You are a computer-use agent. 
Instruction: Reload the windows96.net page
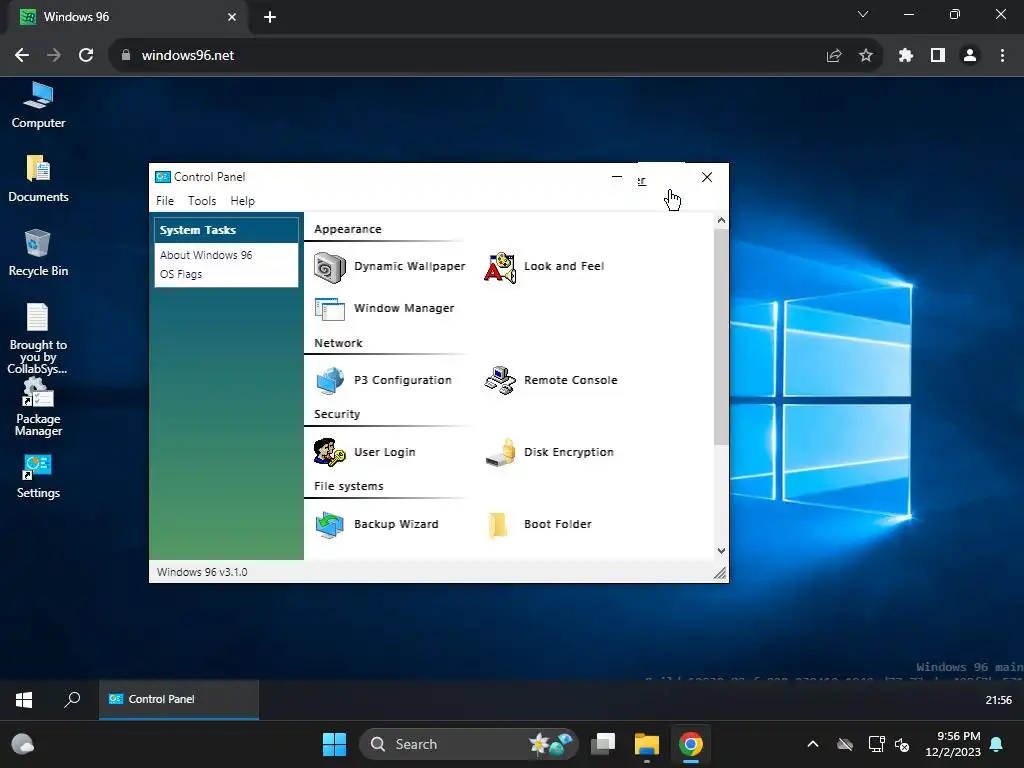click(86, 56)
